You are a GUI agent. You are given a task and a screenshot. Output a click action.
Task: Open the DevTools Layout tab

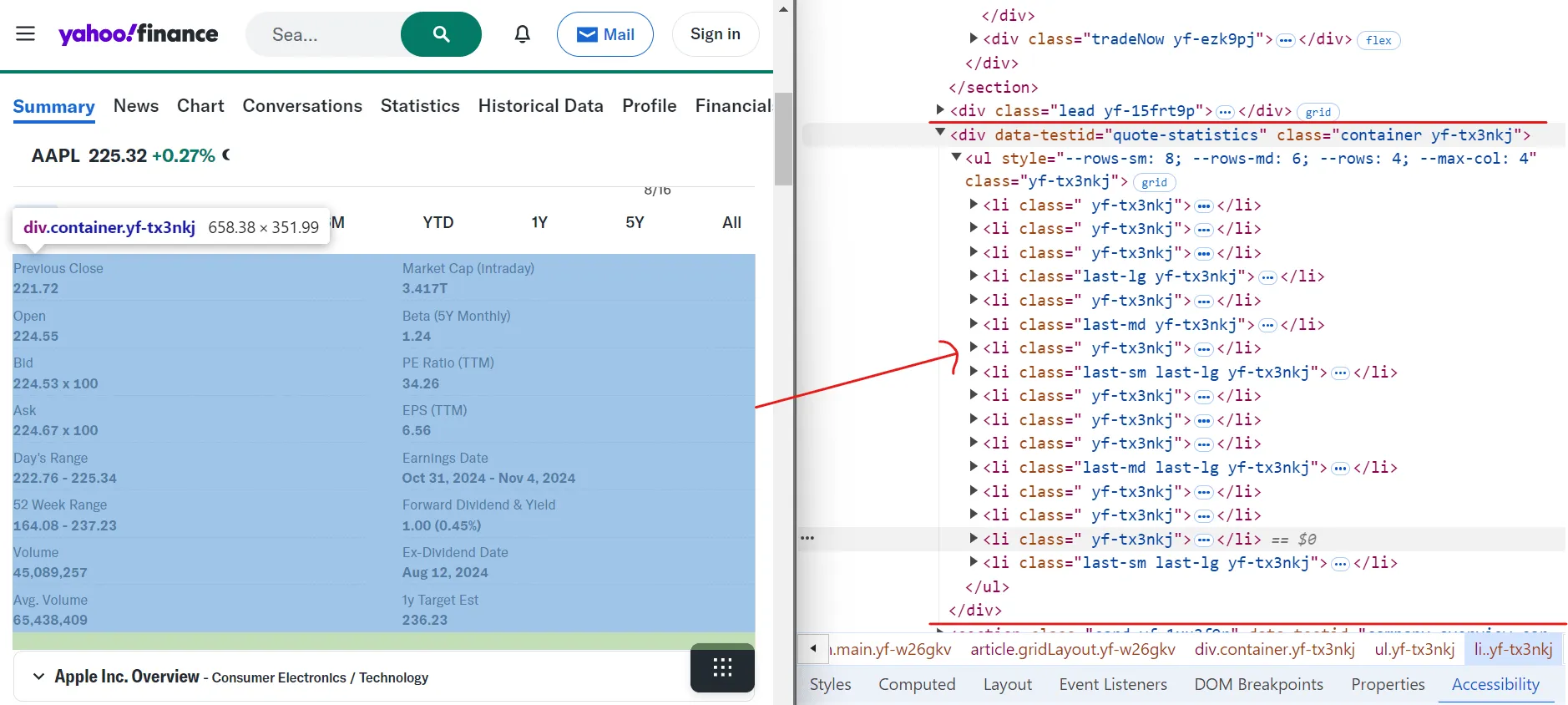pos(1008,684)
